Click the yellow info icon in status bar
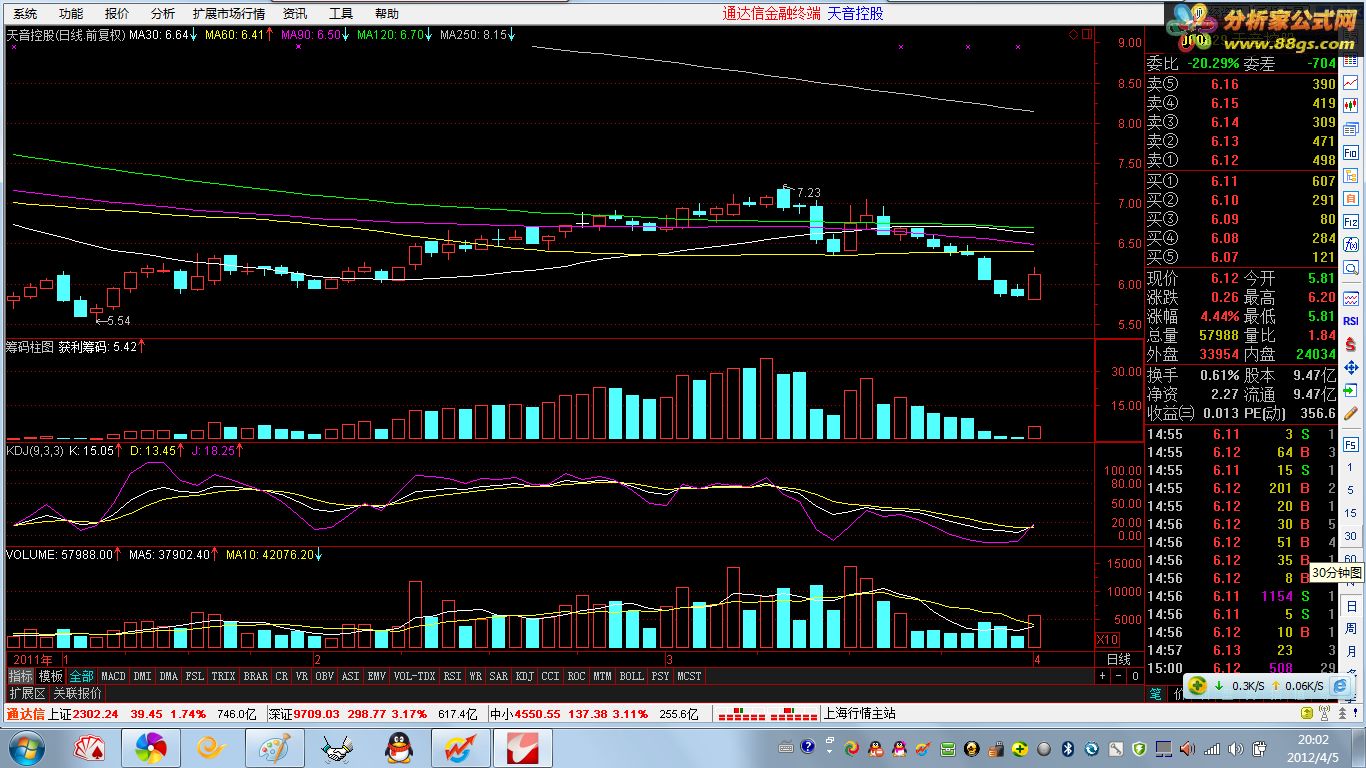1366x768 pixels. (1306, 713)
